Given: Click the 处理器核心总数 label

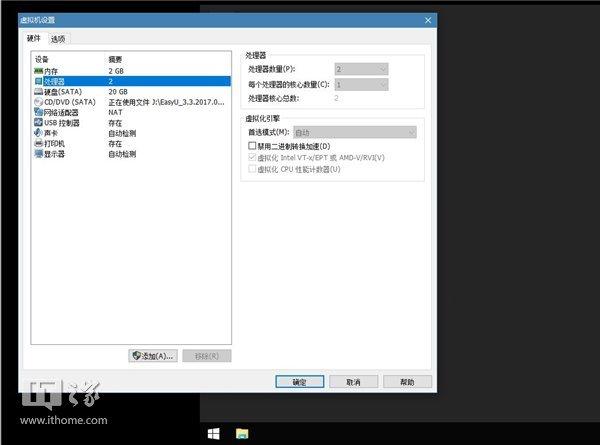Looking at the screenshot, I should (274, 98).
